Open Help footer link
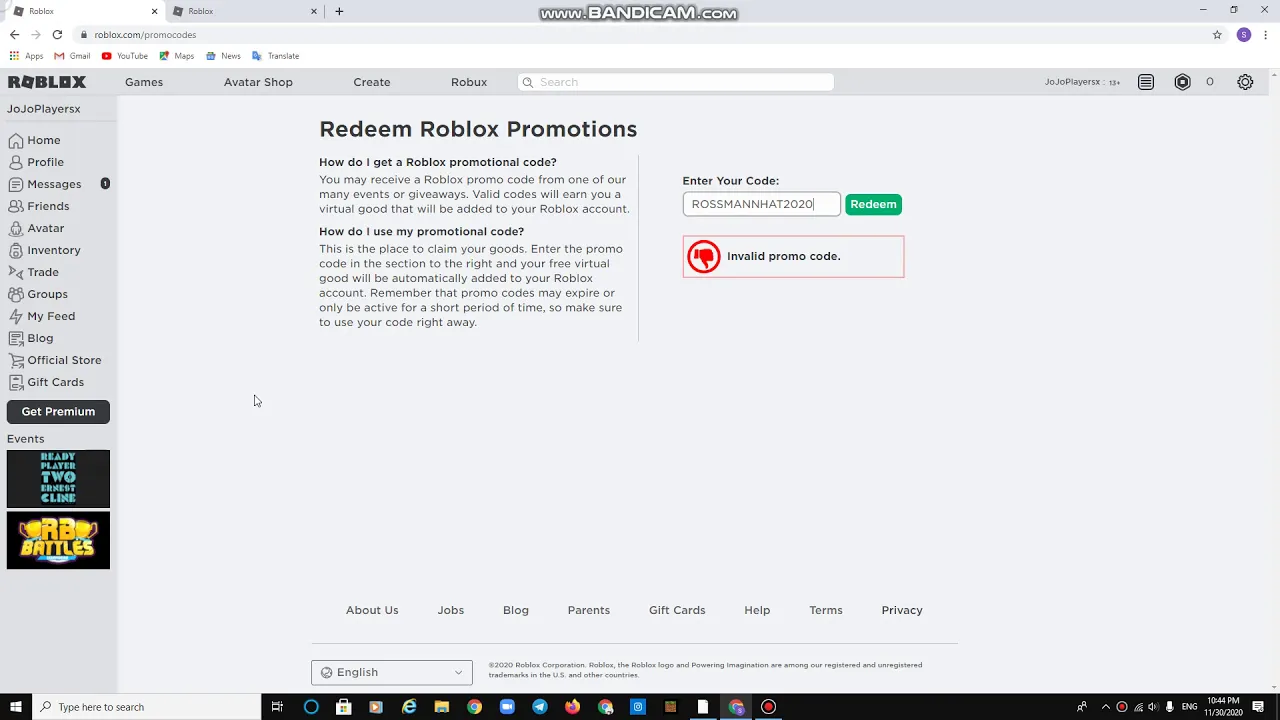The width and height of the screenshot is (1280, 720). click(757, 610)
